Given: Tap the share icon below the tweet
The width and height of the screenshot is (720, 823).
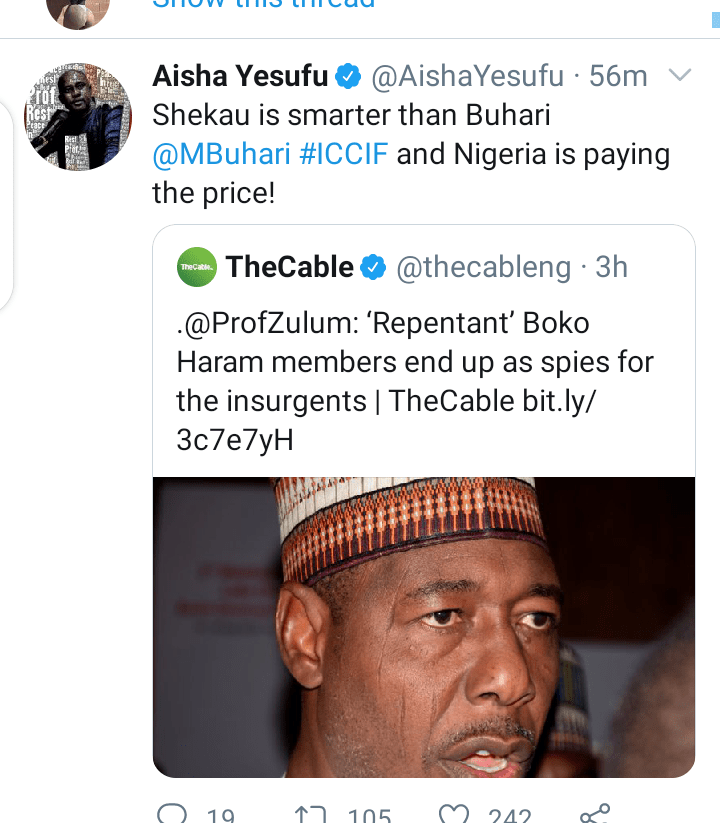Looking at the screenshot, I should (x=594, y=814).
